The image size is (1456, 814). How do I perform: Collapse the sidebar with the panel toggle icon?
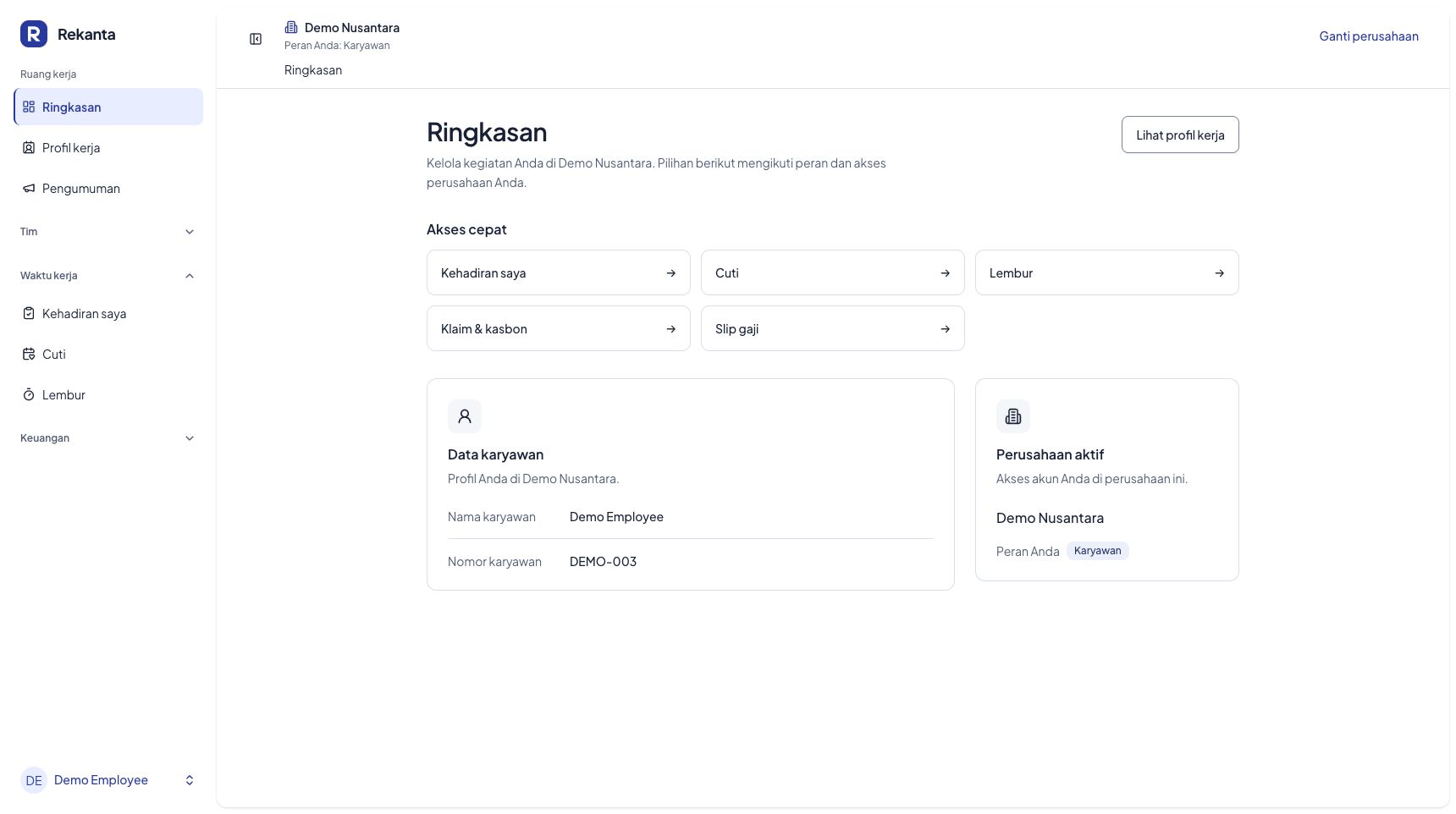pyautogui.click(x=256, y=39)
